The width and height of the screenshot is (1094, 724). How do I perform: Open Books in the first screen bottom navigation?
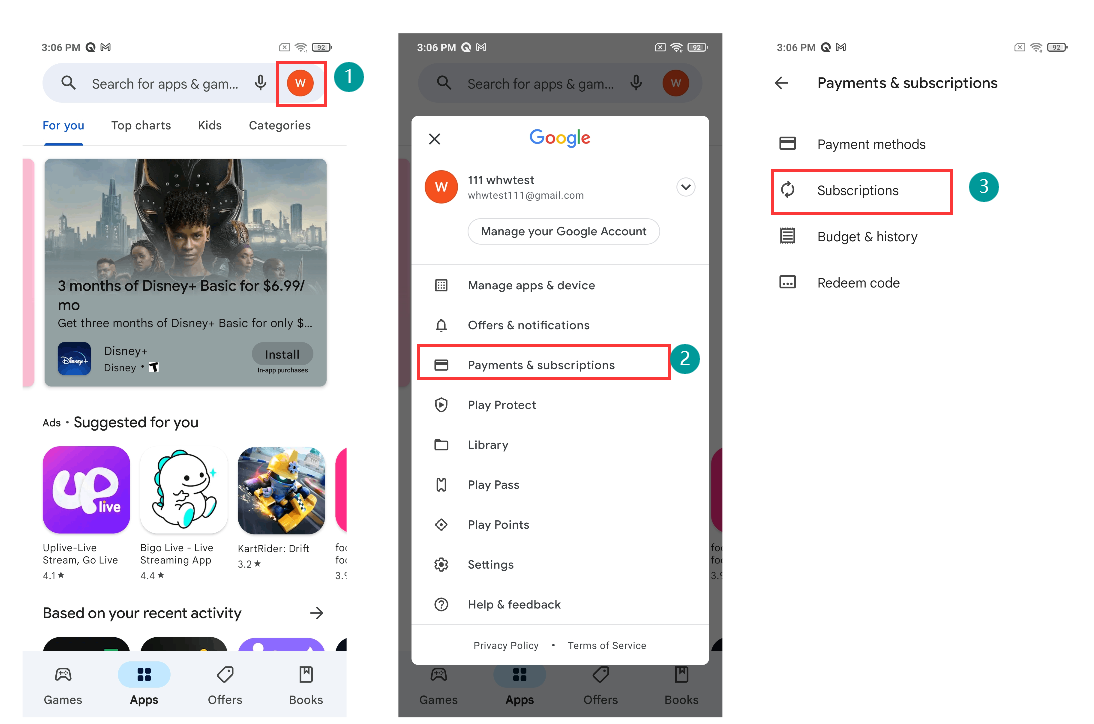click(306, 685)
